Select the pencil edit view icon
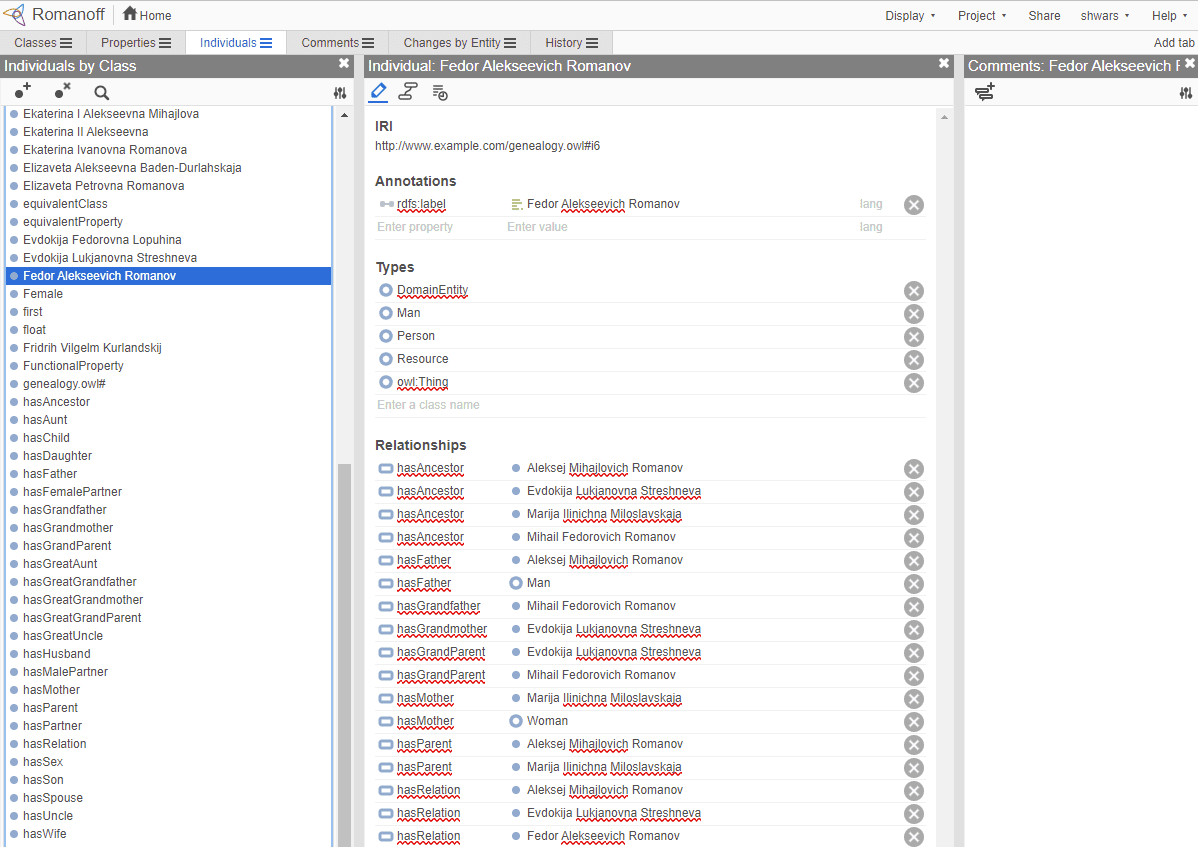This screenshot has width=1198, height=847. click(x=378, y=92)
